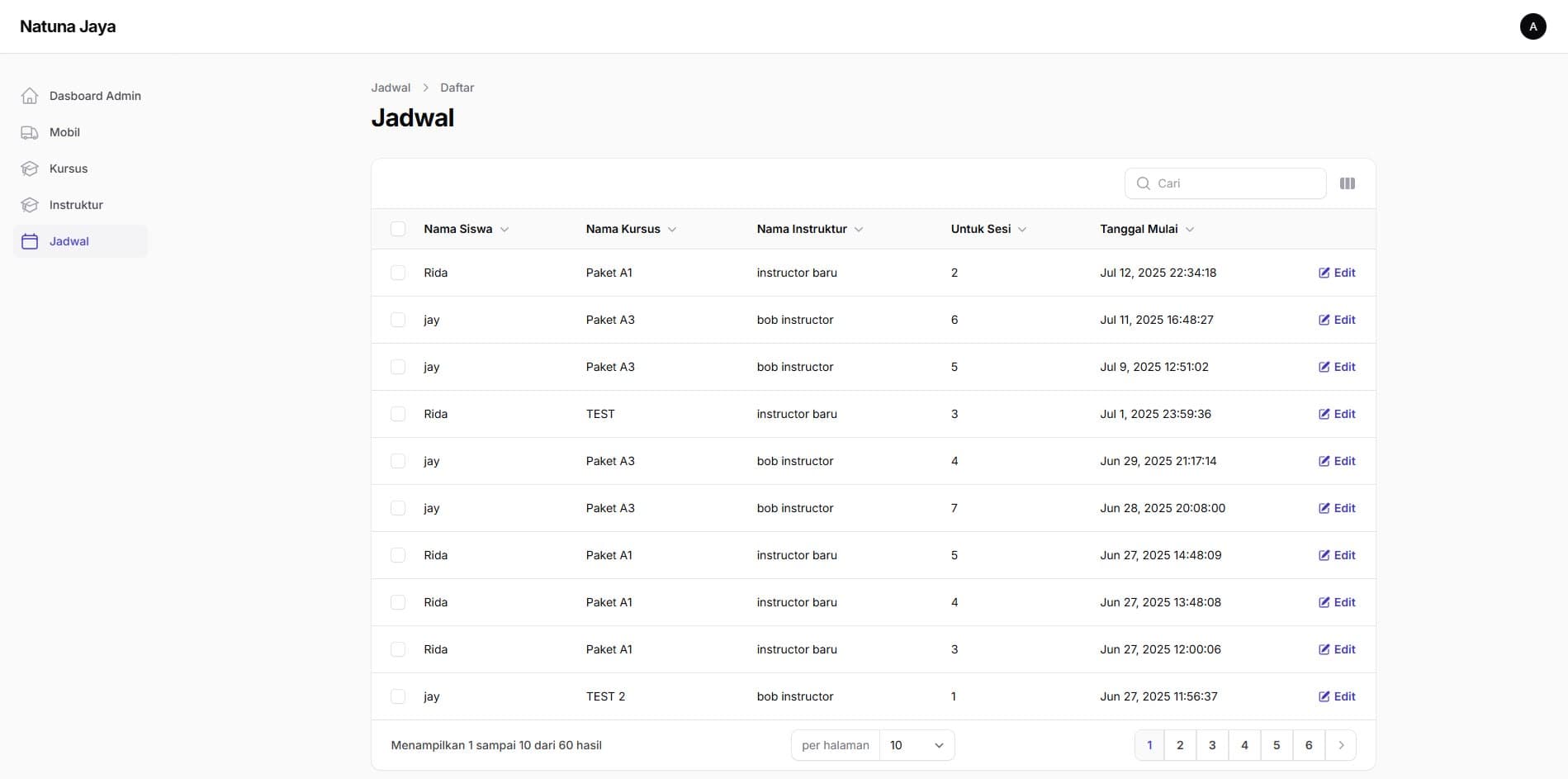Screen dimensions: 1568x779
Task: Open Instruktur in the sidebar menu
Action: (x=76, y=205)
